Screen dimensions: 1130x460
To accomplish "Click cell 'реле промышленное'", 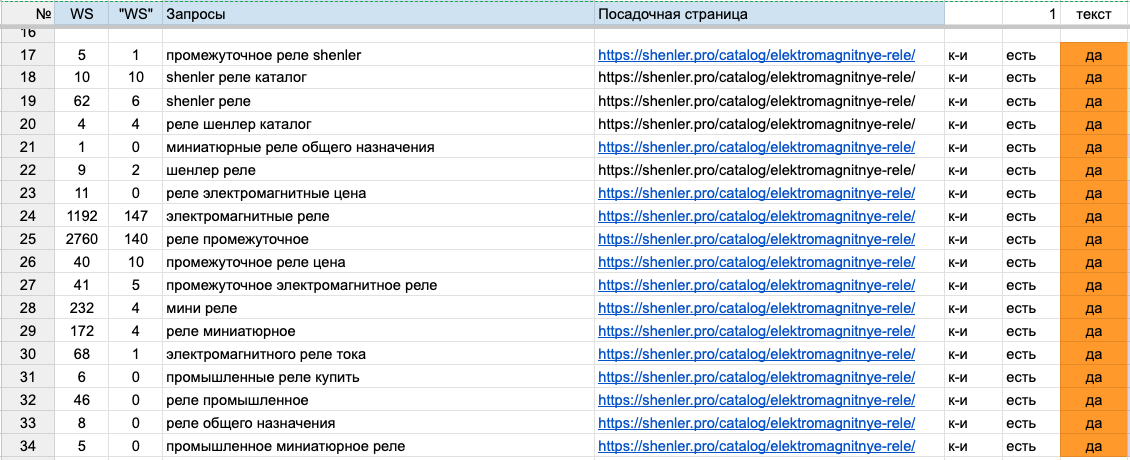I will (x=378, y=400).
